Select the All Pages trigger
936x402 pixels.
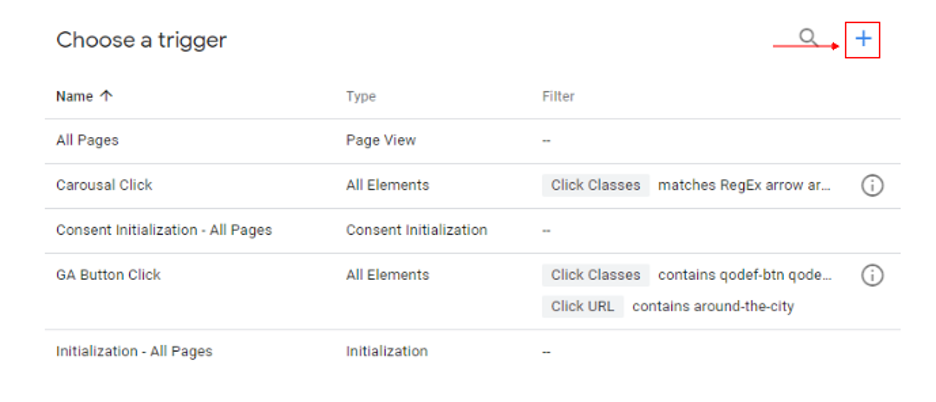[x=87, y=141]
